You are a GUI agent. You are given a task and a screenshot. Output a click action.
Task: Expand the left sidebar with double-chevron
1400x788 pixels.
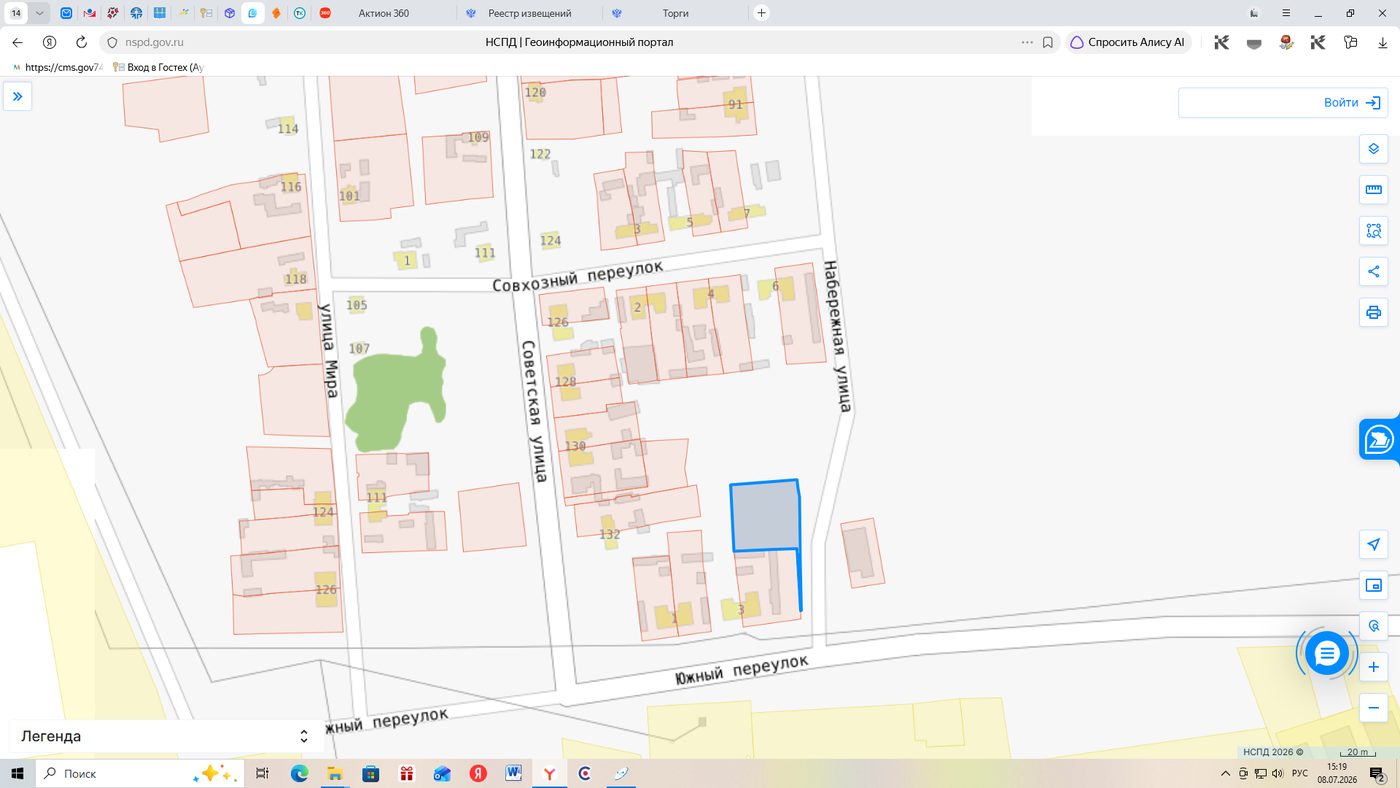[17, 97]
